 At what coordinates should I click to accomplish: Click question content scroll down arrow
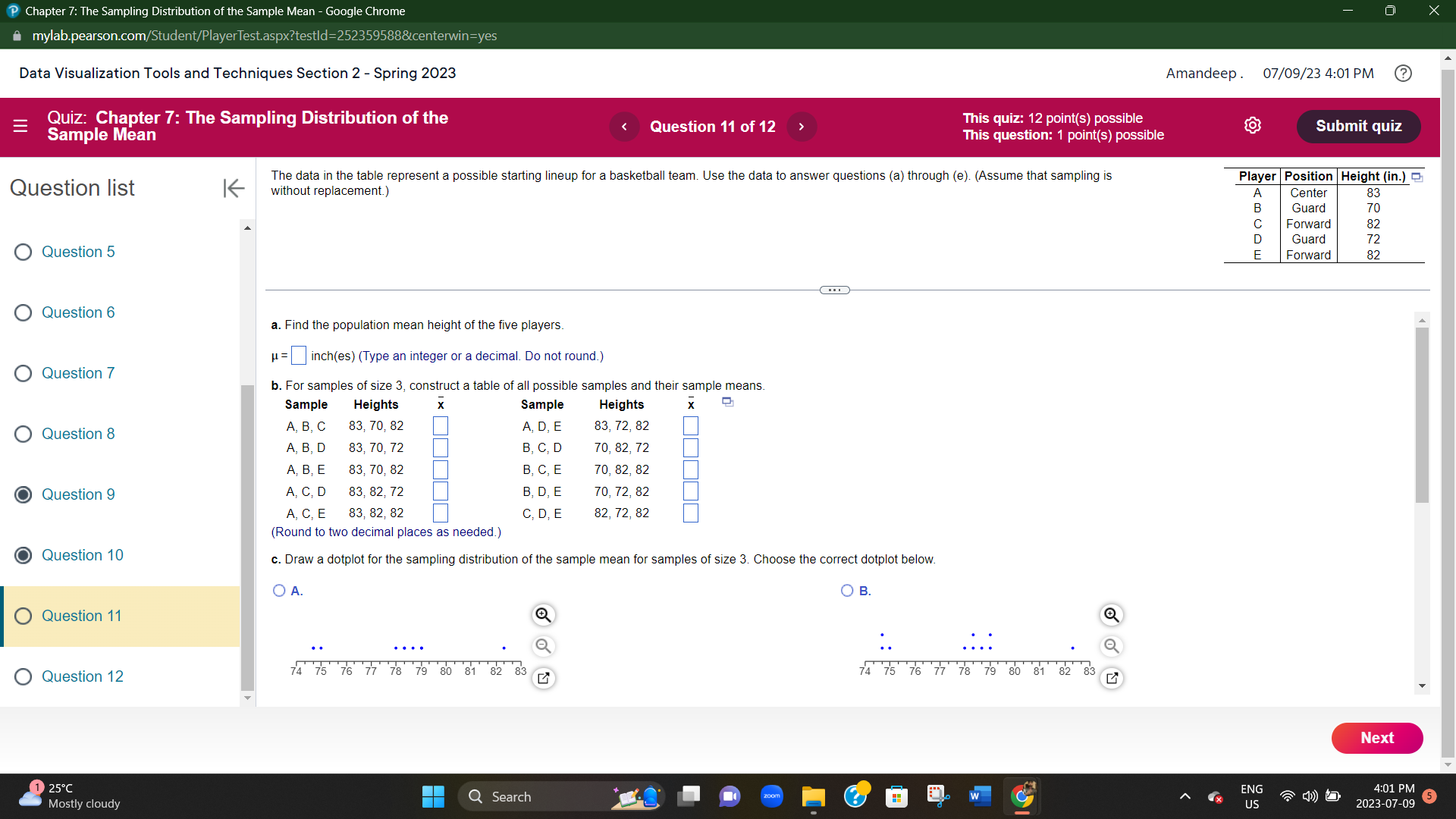point(1422,686)
